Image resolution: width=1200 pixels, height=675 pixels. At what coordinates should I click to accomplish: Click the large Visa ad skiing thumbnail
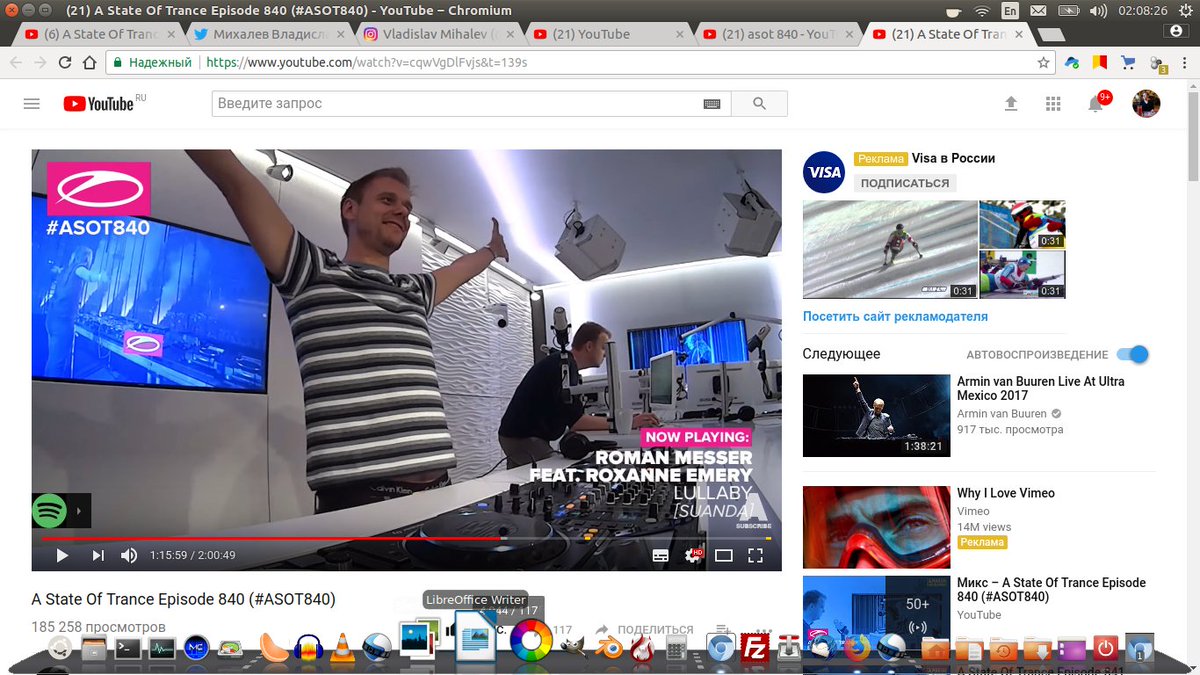click(x=890, y=249)
